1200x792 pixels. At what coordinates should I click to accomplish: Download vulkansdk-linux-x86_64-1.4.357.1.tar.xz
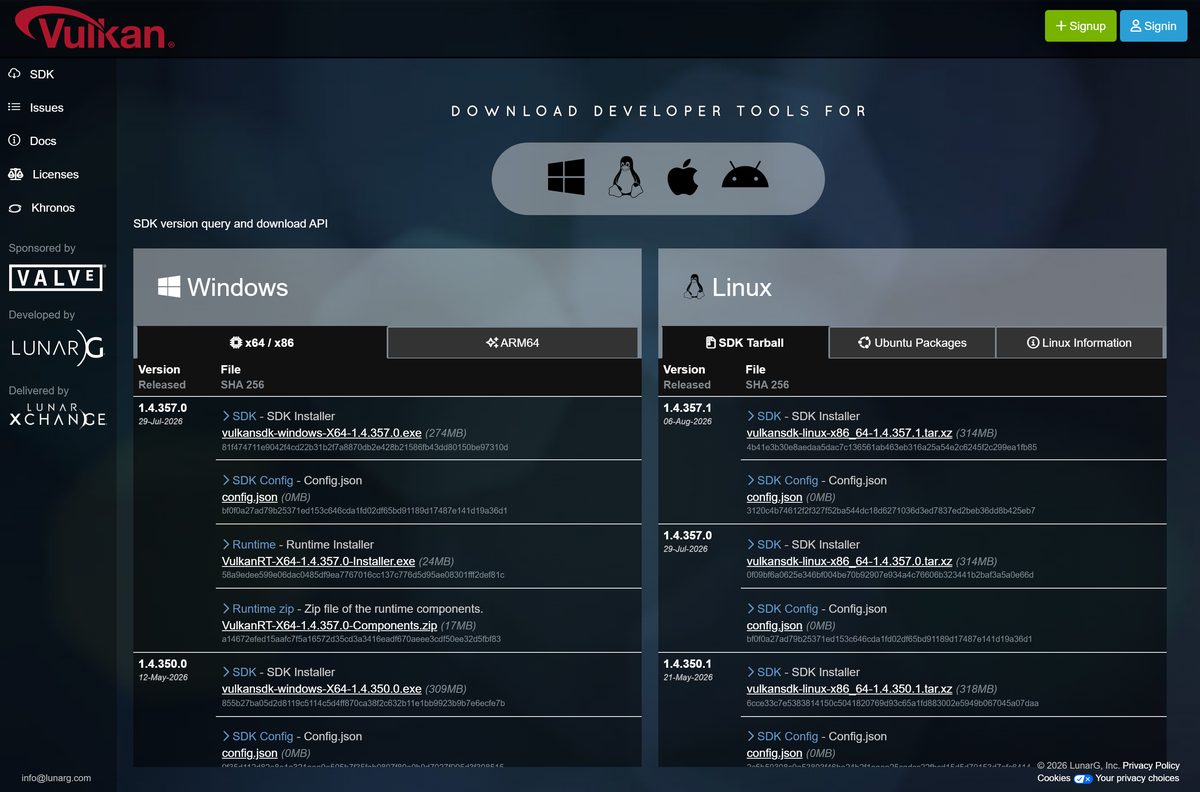coord(849,433)
